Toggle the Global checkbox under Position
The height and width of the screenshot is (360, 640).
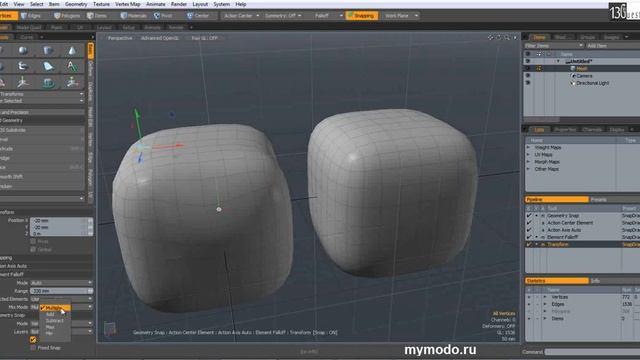pyautogui.click(x=33, y=249)
